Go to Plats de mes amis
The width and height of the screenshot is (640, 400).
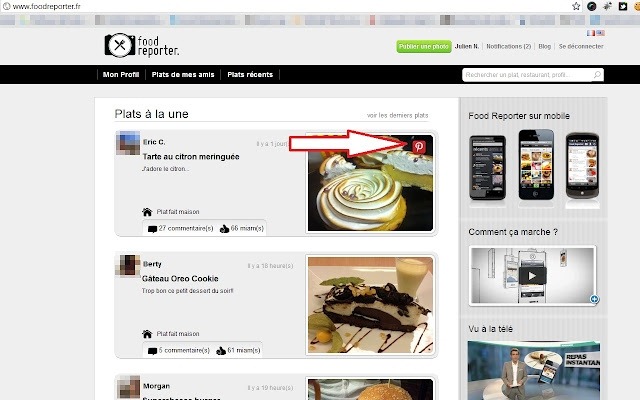click(x=183, y=75)
